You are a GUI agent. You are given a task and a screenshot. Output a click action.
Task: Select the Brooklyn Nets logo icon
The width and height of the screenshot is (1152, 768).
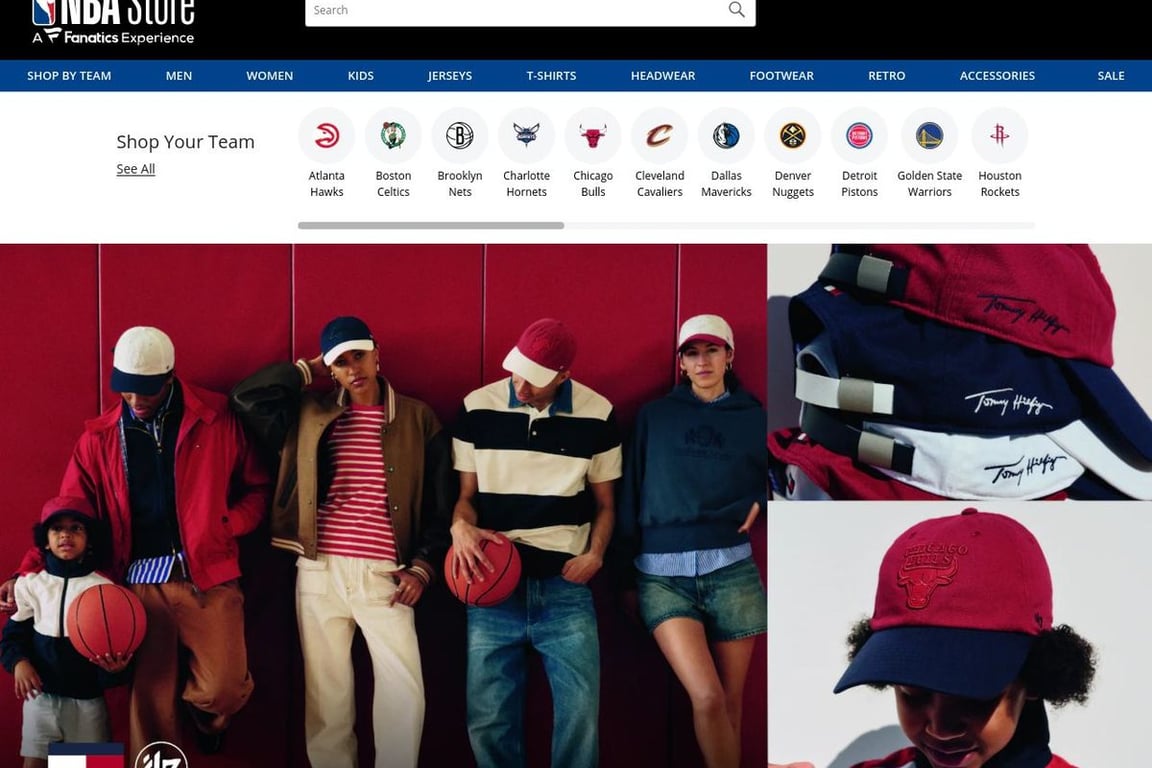click(x=460, y=136)
